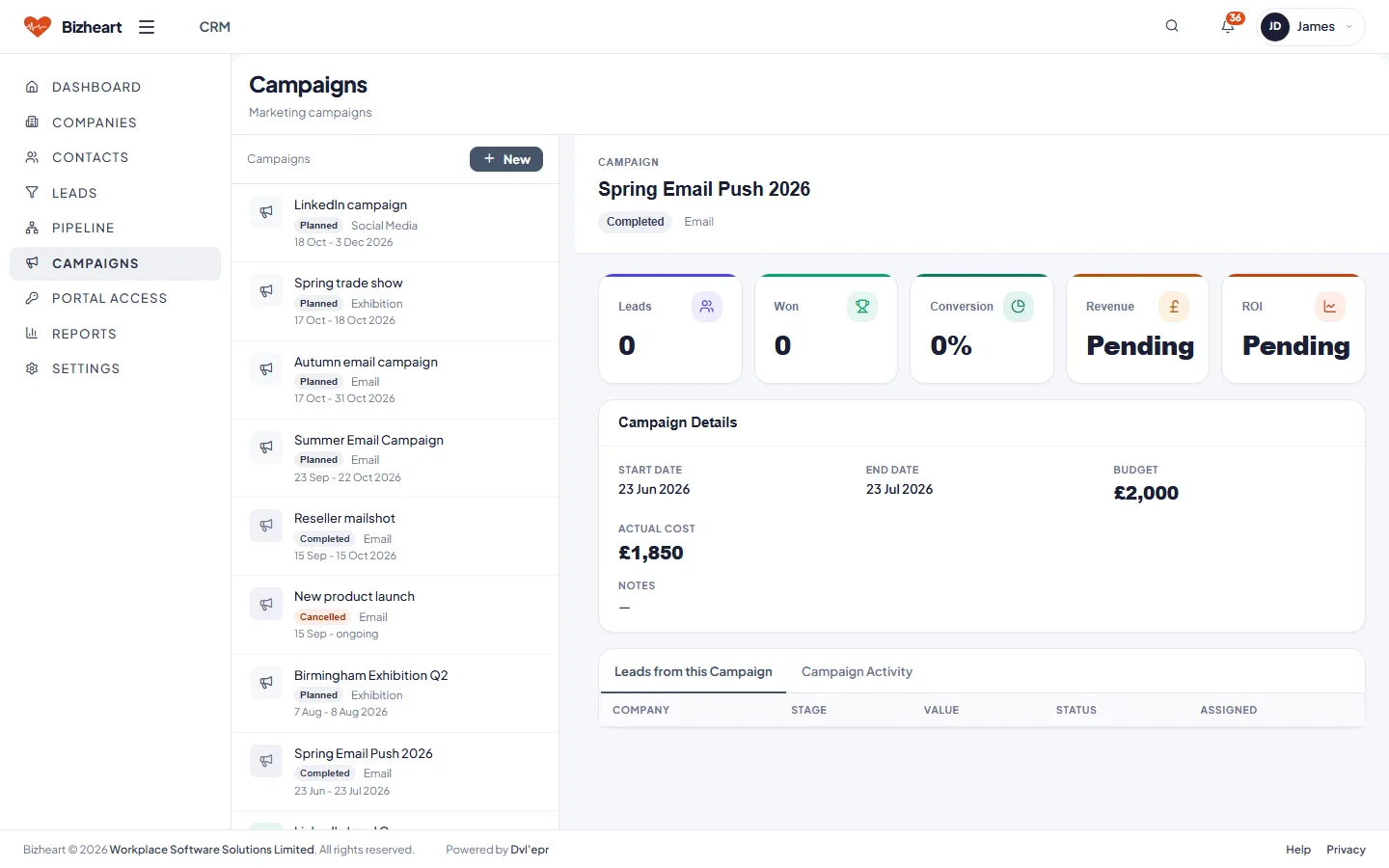Viewport: 1389px width, 868px height.
Task: Switch to Campaign Activity tab
Action: tap(857, 671)
